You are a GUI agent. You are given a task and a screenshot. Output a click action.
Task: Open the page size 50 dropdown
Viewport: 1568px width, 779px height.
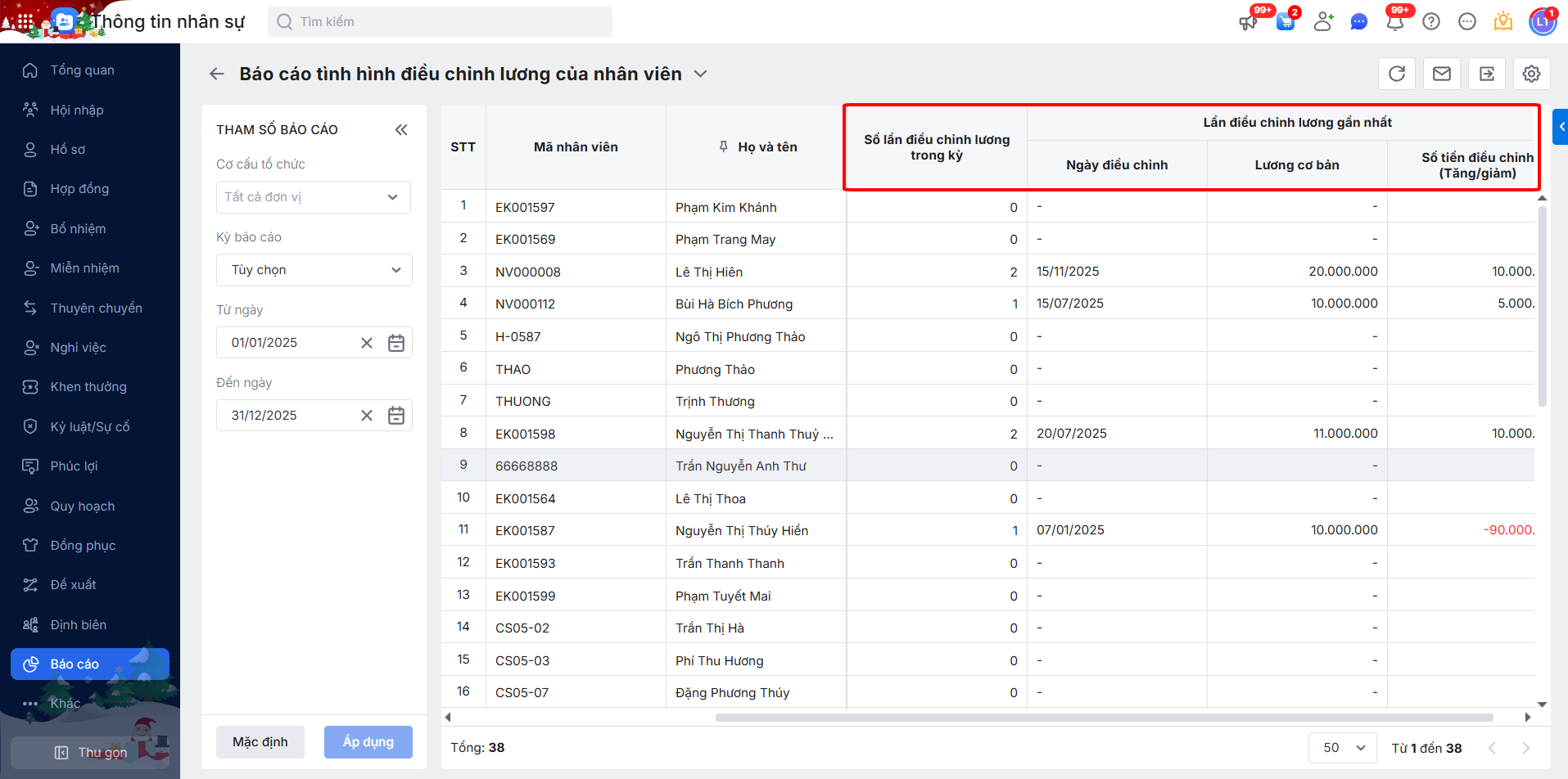(1343, 748)
